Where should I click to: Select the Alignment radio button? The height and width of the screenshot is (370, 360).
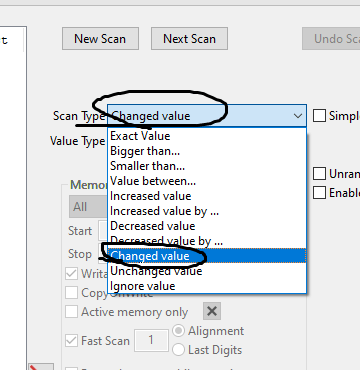coord(179,331)
